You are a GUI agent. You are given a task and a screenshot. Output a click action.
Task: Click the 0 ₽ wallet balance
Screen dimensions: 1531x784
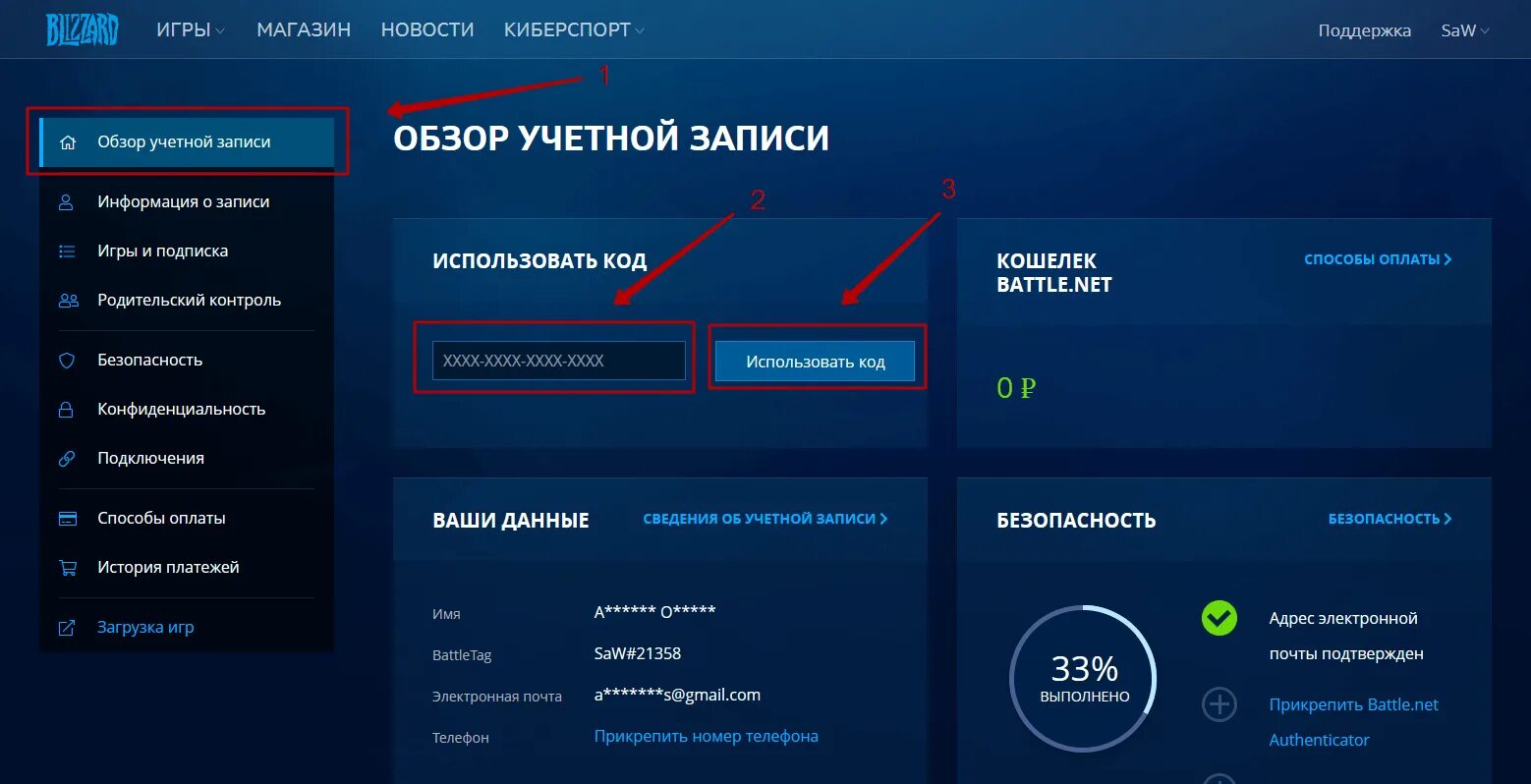coord(1016,388)
